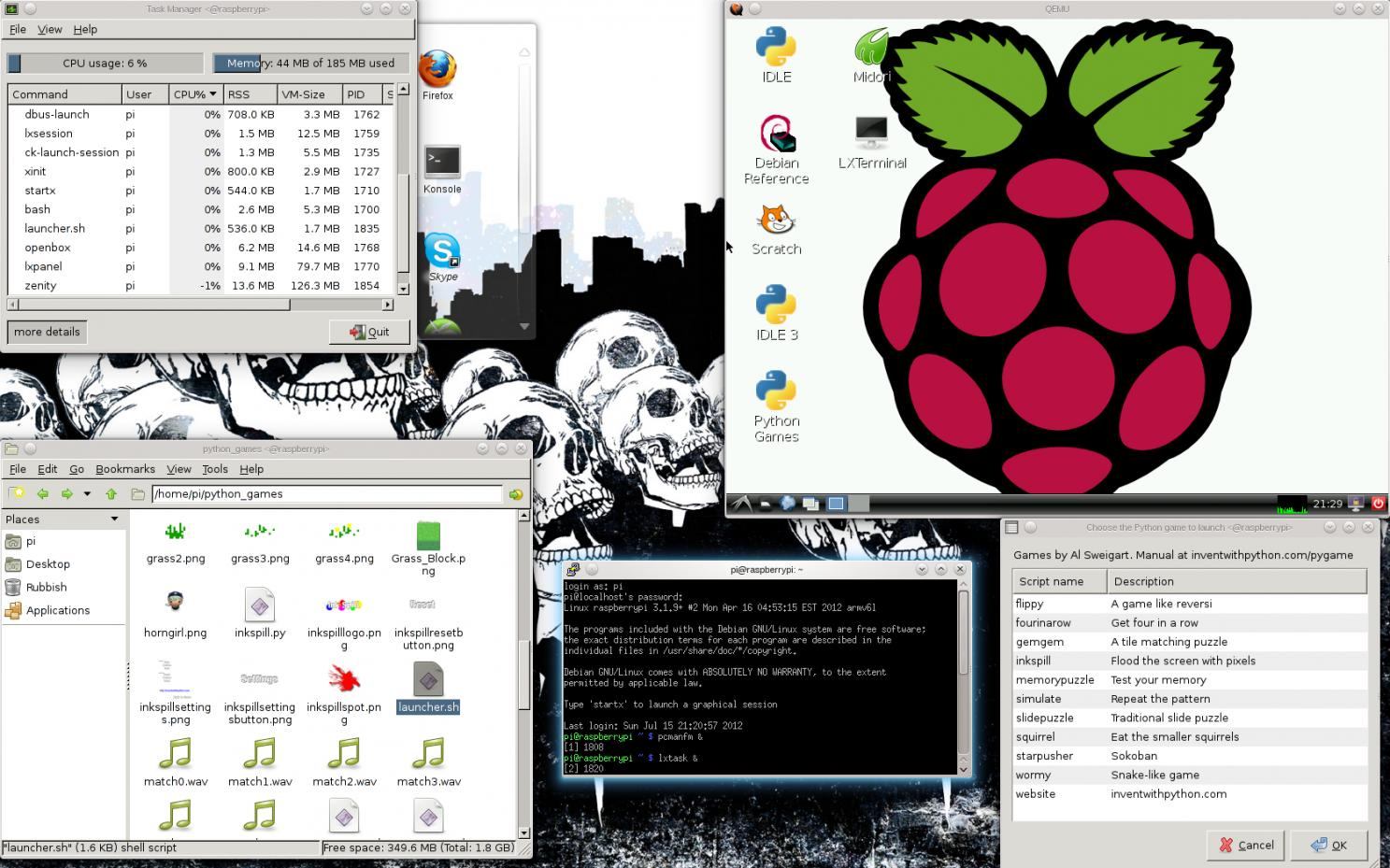This screenshot has width=1390, height=868.
Task: Select the flippy game row
Action: click(1189, 604)
